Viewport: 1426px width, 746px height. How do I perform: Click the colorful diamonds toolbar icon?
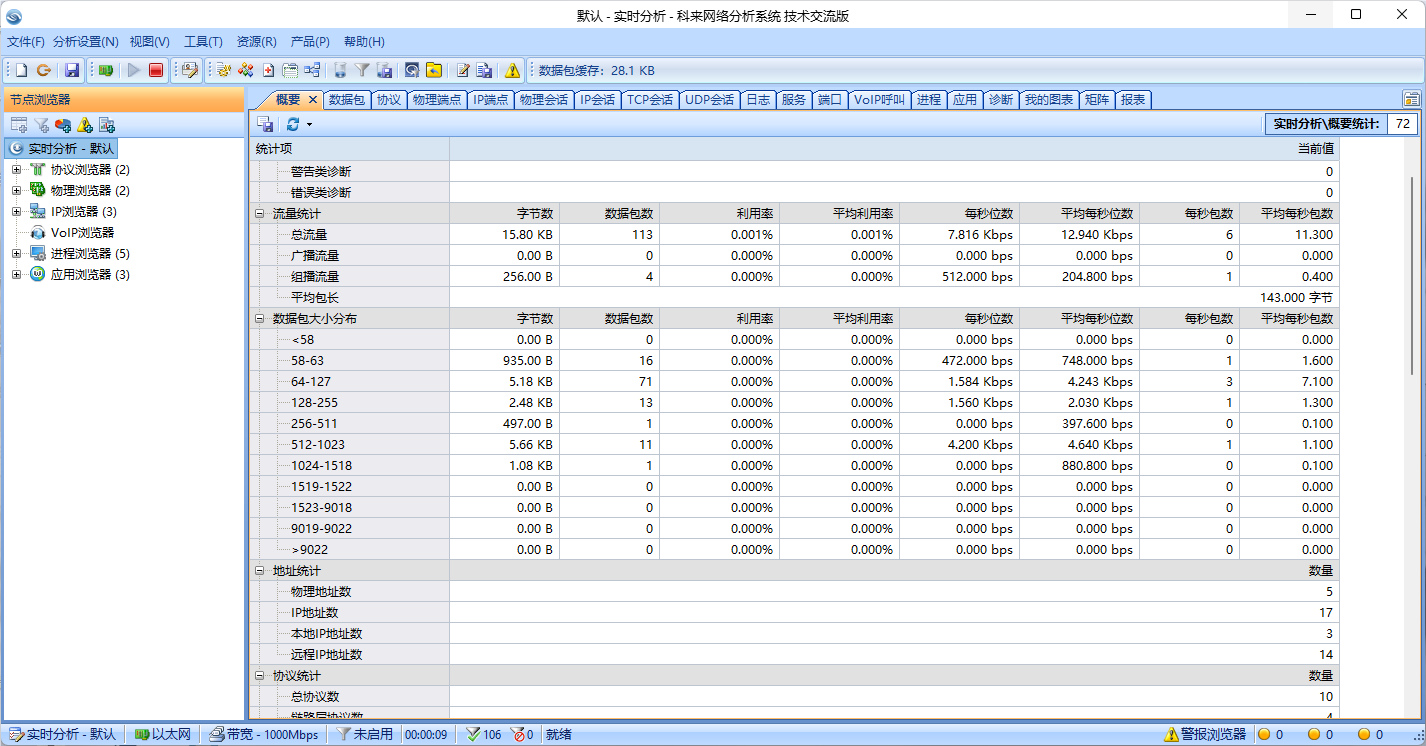click(245, 70)
